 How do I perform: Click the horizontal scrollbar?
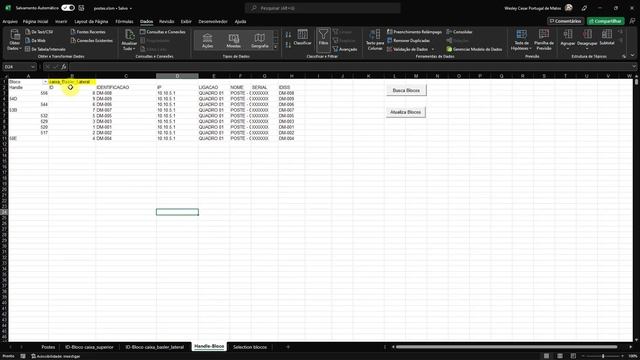[507, 347]
